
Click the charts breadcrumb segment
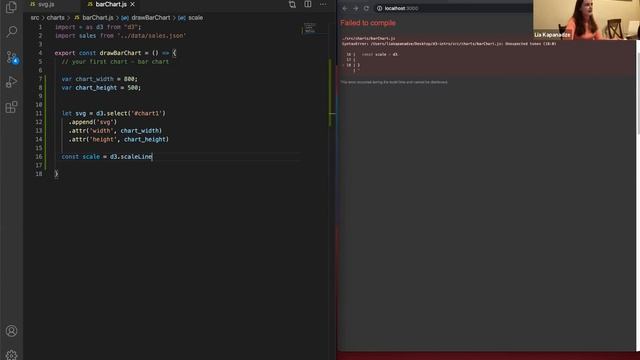click(x=56, y=18)
